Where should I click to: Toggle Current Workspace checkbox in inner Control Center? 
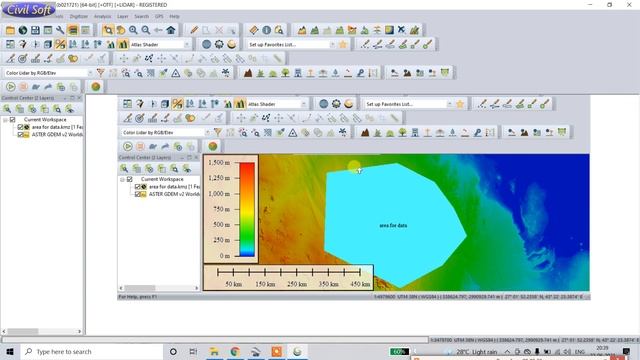coord(130,180)
